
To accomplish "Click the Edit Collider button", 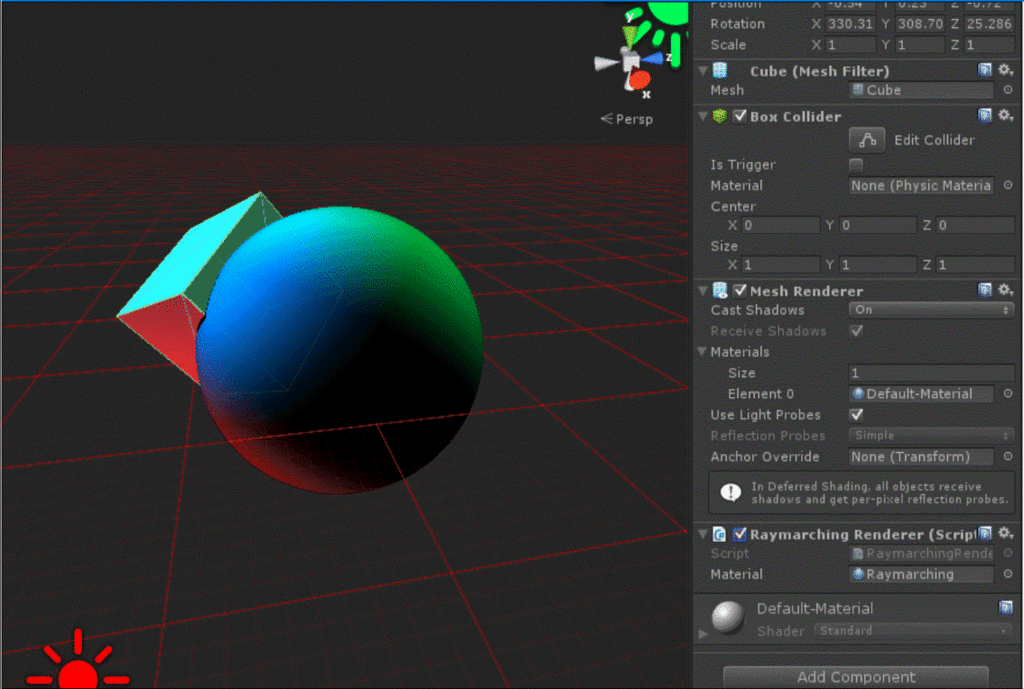I will point(867,140).
